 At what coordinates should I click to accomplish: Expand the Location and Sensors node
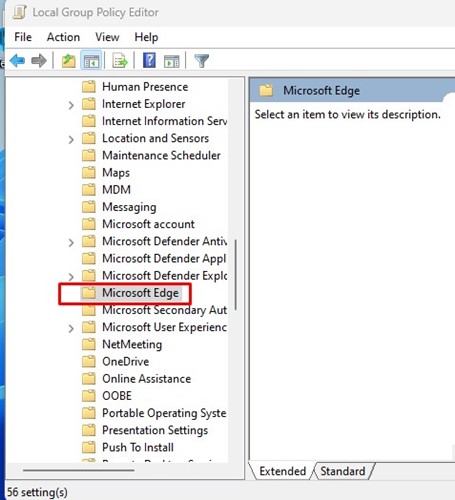click(x=71, y=139)
